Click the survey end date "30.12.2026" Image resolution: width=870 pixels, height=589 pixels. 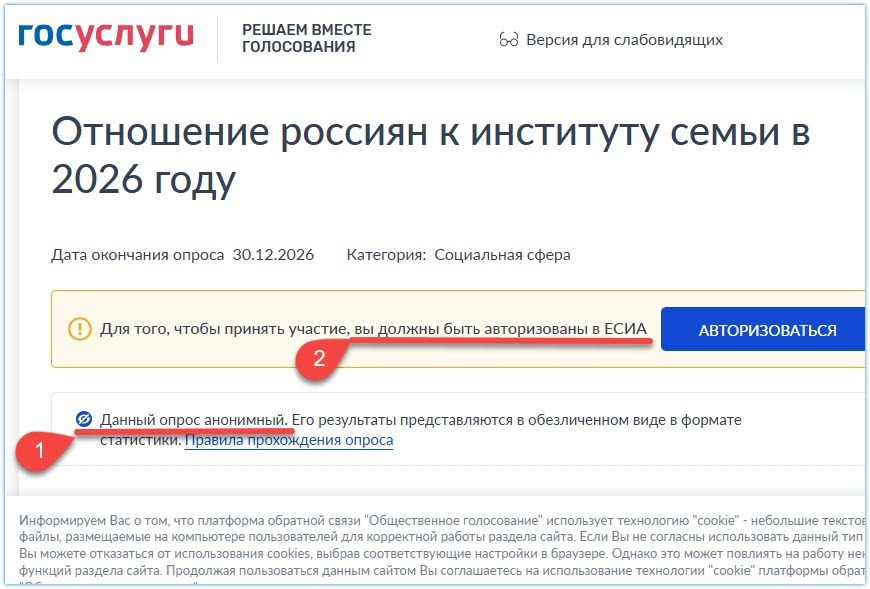(x=273, y=255)
